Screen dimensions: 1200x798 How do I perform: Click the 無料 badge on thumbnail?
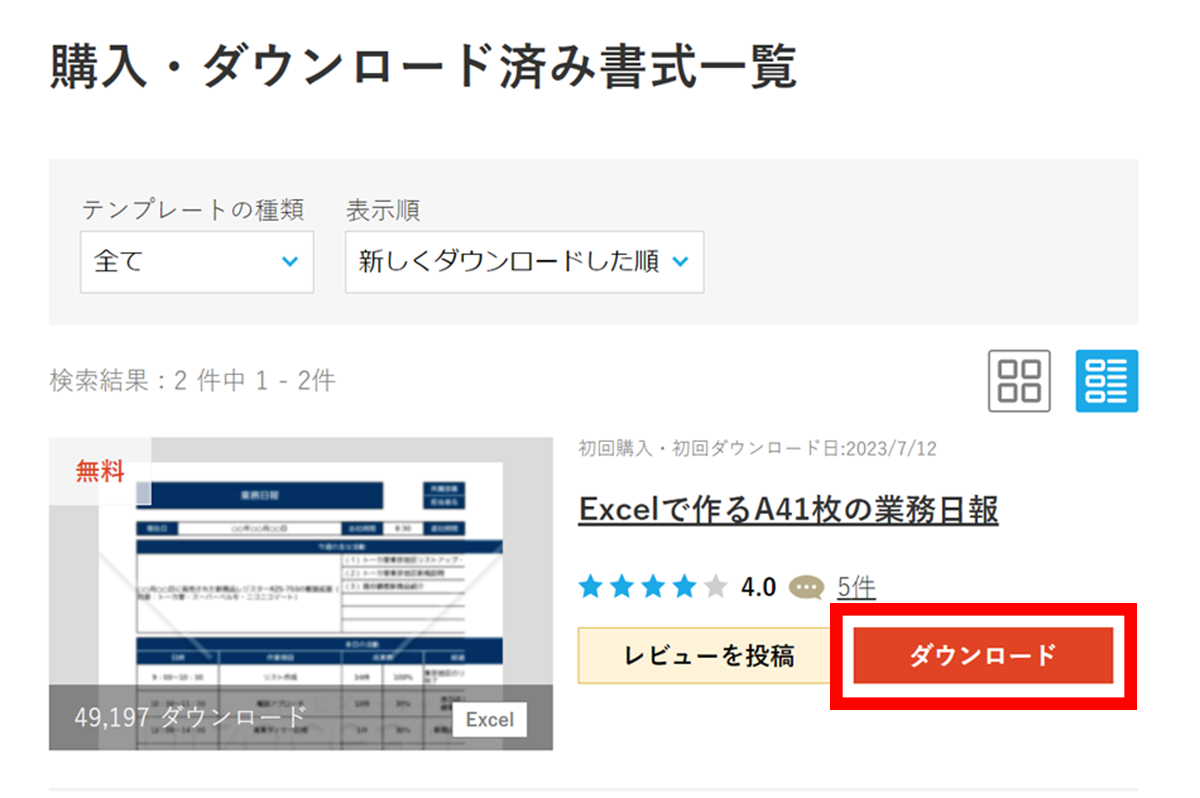(100, 470)
